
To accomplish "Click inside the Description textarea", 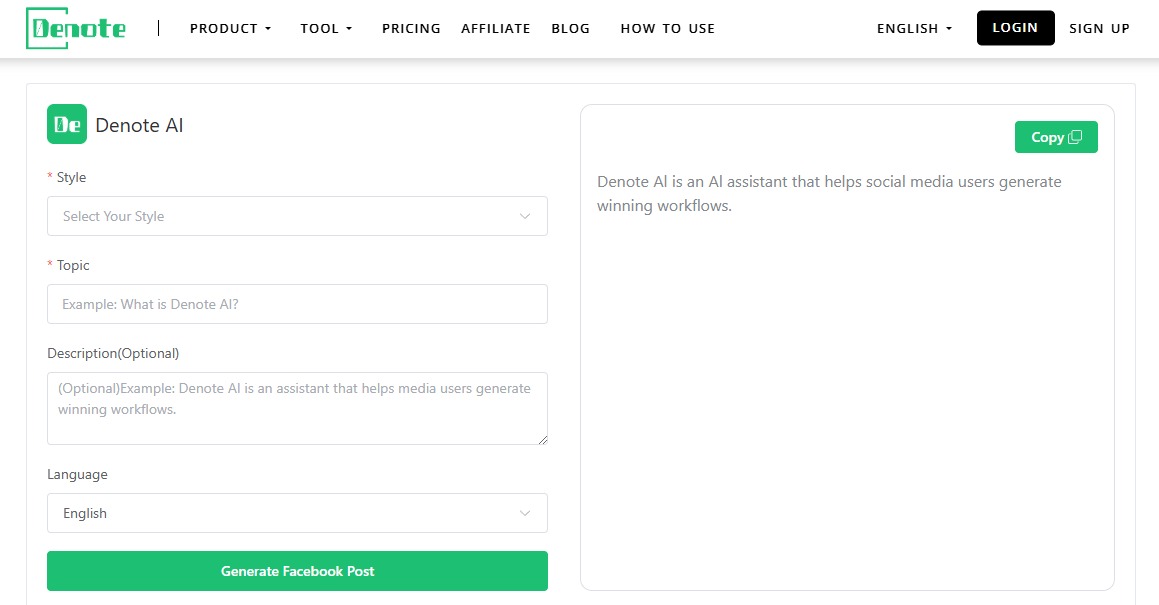I will 297,408.
